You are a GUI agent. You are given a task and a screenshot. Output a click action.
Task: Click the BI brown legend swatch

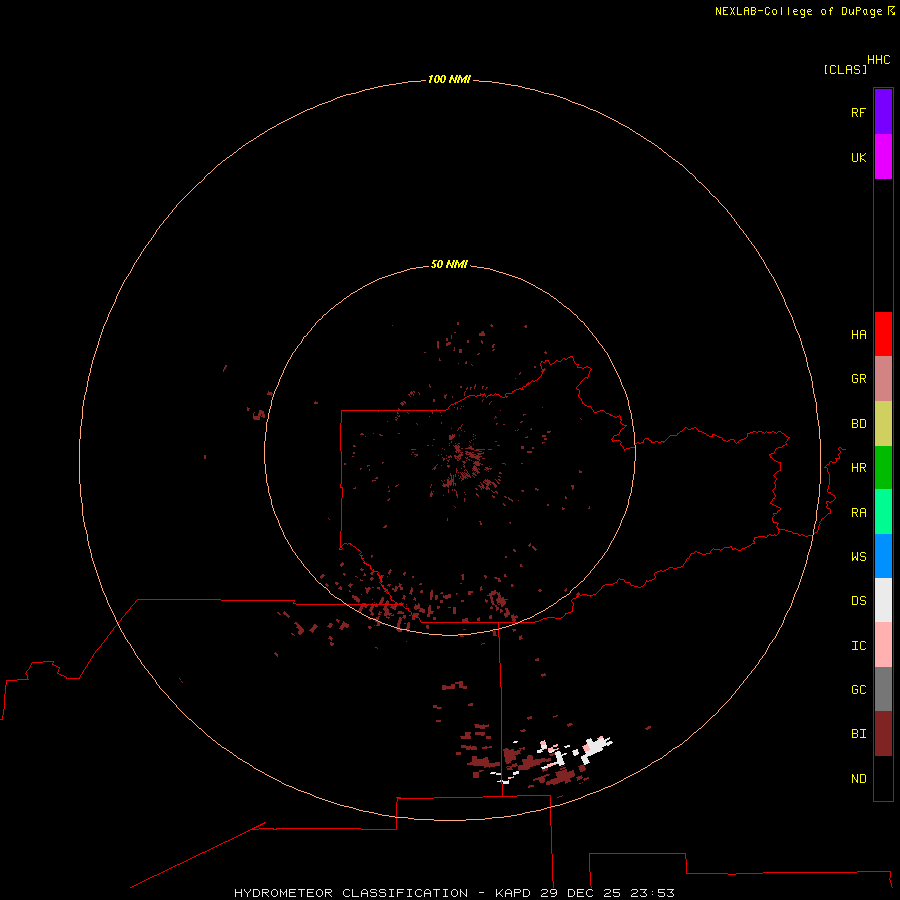(883, 734)
